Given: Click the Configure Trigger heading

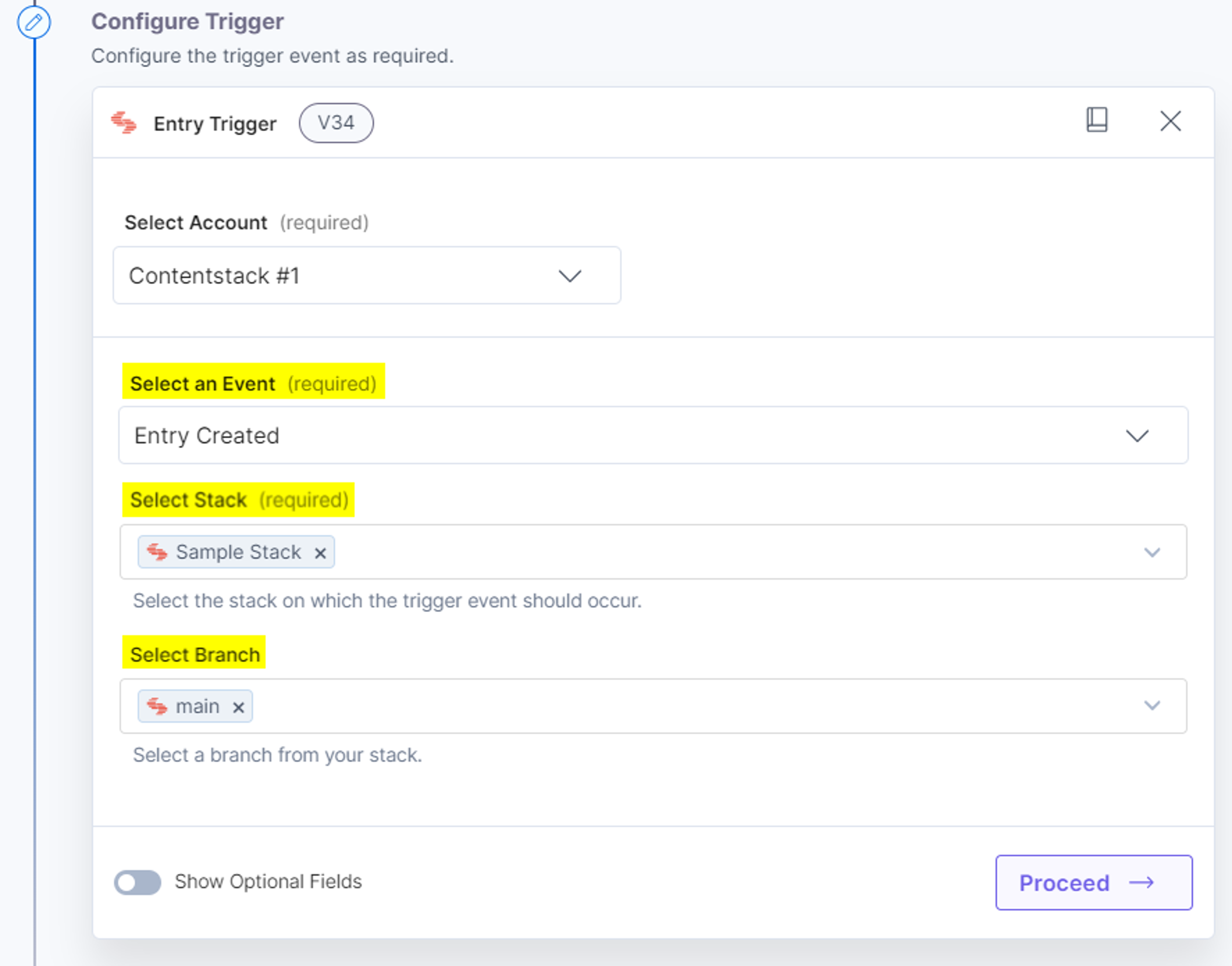Looking at the screenshot, I should (x=187, y=21).
